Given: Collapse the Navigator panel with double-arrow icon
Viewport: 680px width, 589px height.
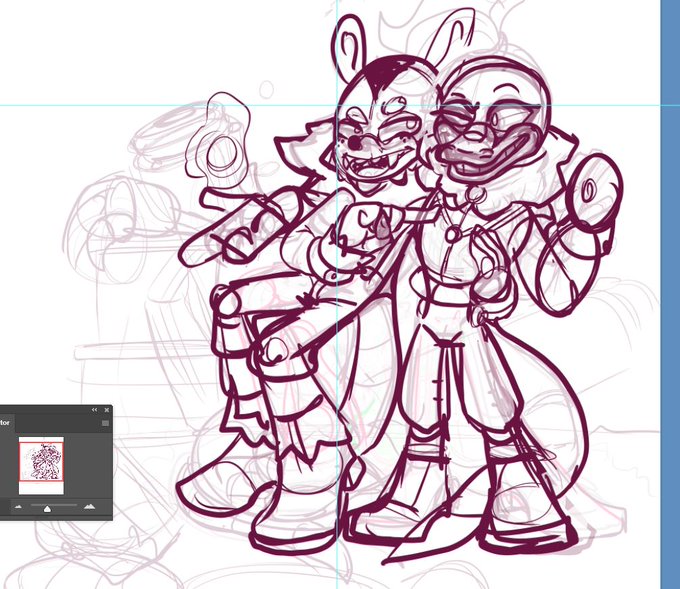Looking at the screenshot, I should pyautogui.click(x=94, y=409).
